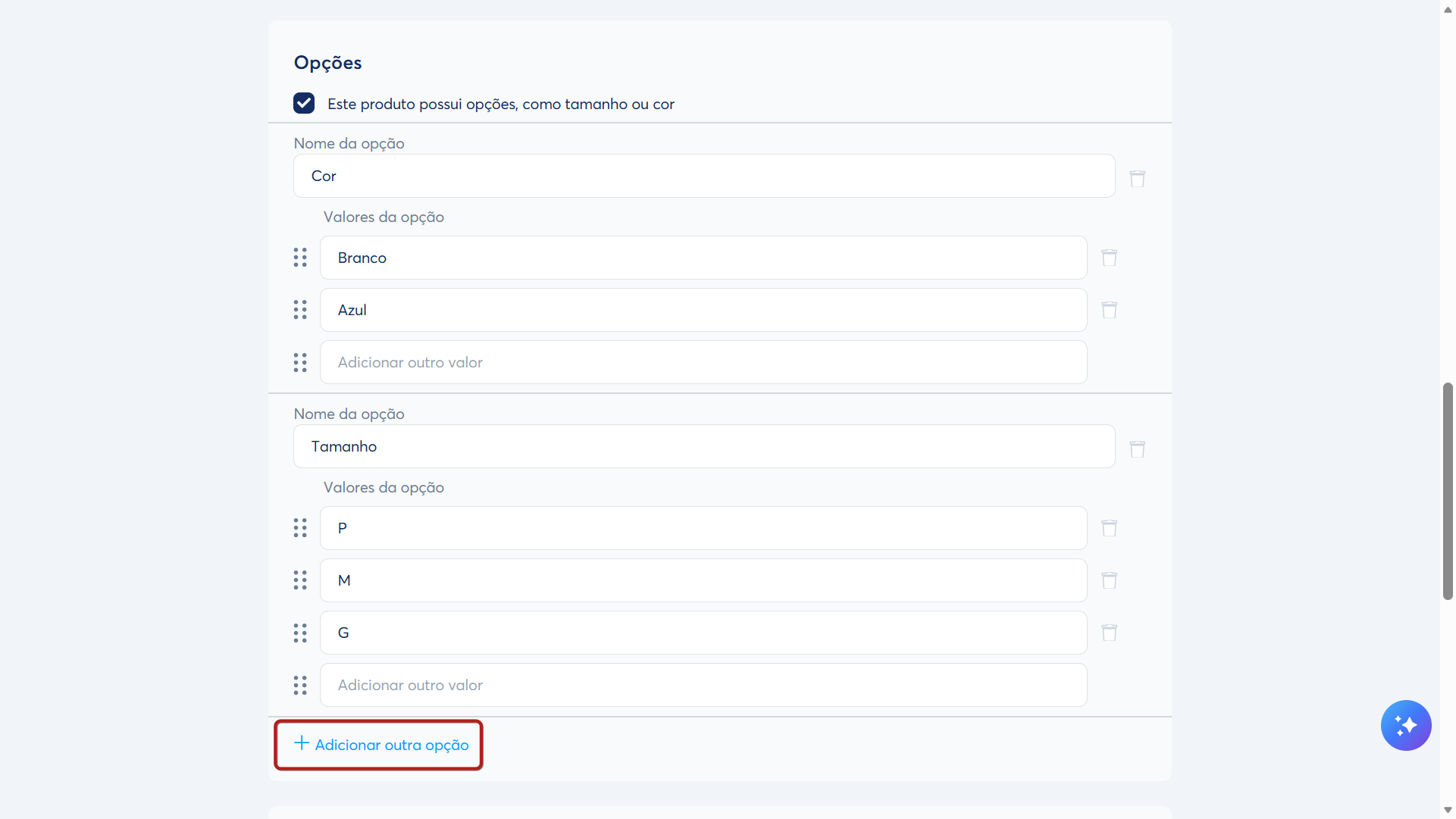
Task: Click 'Adicionar outro valor' under Tamanho
Action: point(703,685)
